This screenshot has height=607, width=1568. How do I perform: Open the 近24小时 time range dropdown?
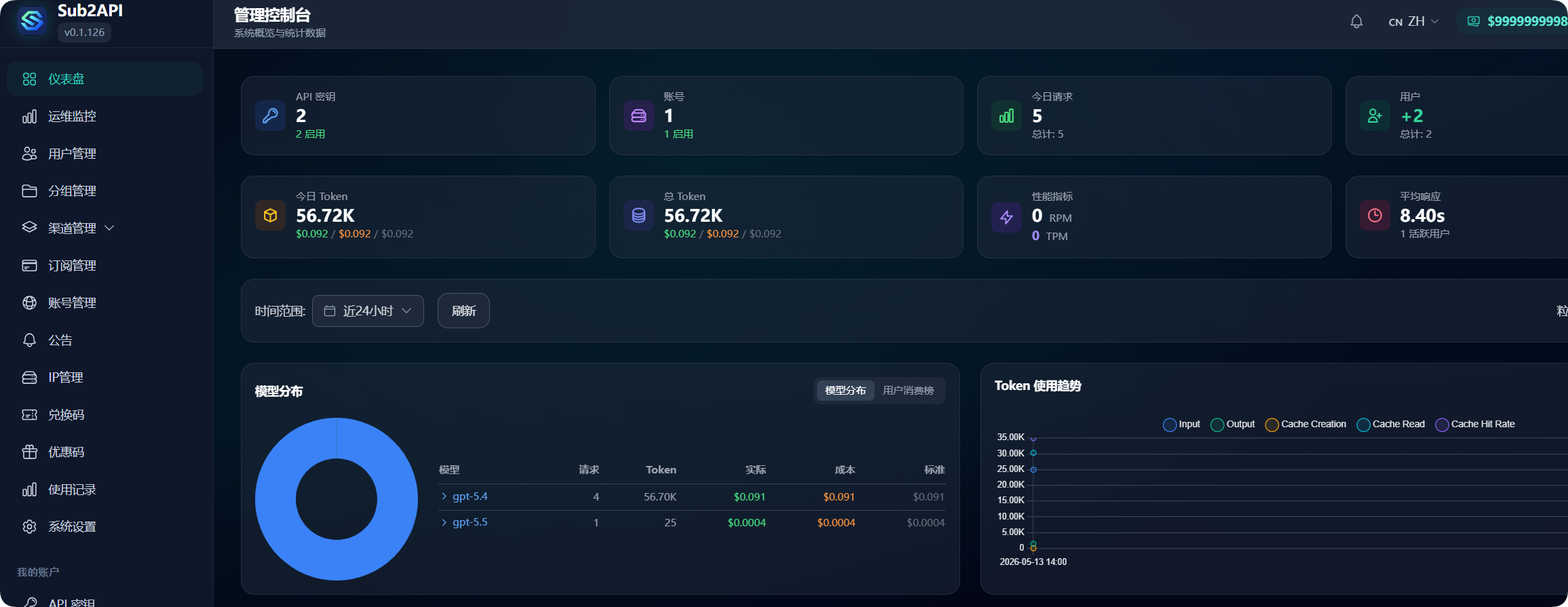pos(368,311)
